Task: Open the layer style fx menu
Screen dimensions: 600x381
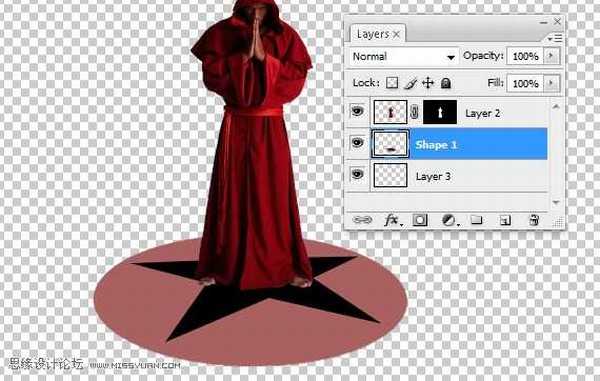Action: (392, 220)
